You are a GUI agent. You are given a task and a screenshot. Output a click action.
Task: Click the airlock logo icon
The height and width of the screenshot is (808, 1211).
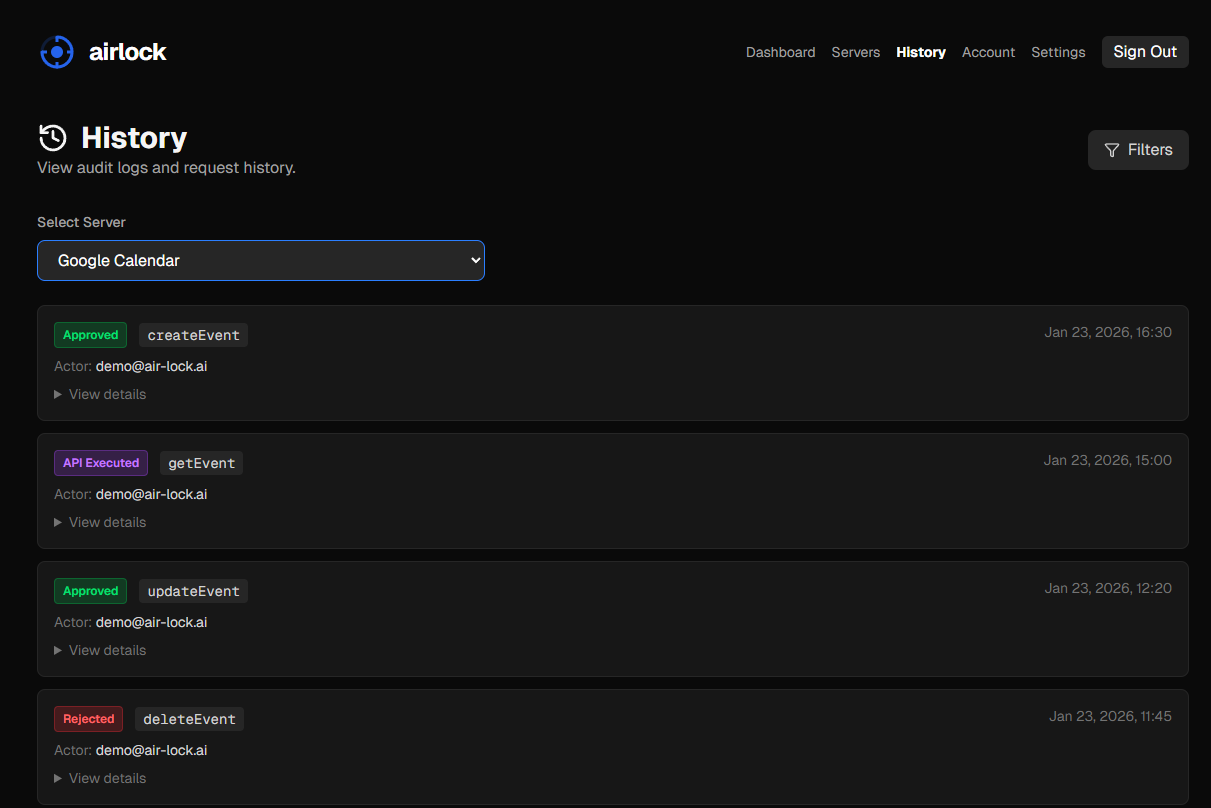tap(57, 52)
